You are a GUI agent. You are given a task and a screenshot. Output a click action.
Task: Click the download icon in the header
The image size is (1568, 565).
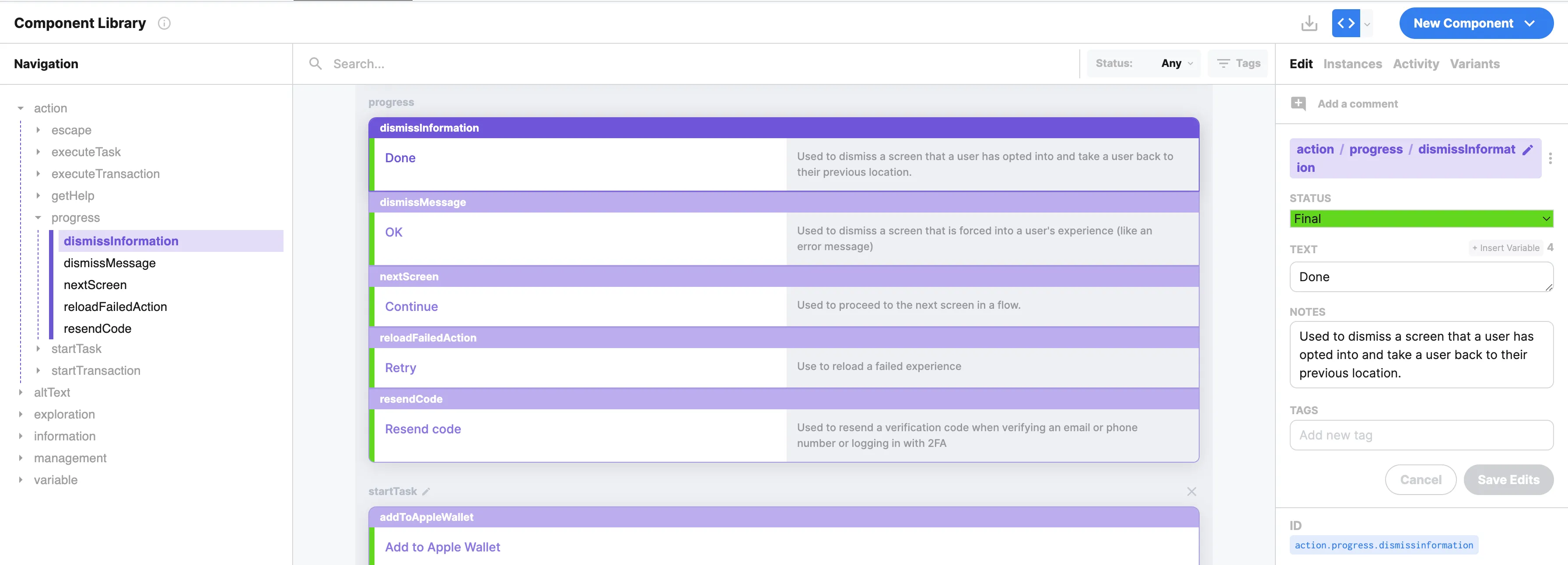click(1309, 24)
